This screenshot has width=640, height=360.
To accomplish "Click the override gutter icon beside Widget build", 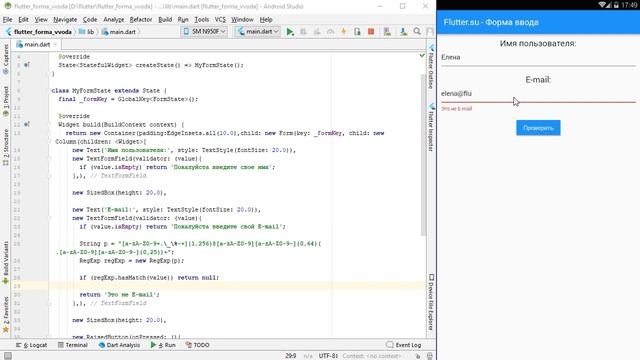I will pos(27,124).
